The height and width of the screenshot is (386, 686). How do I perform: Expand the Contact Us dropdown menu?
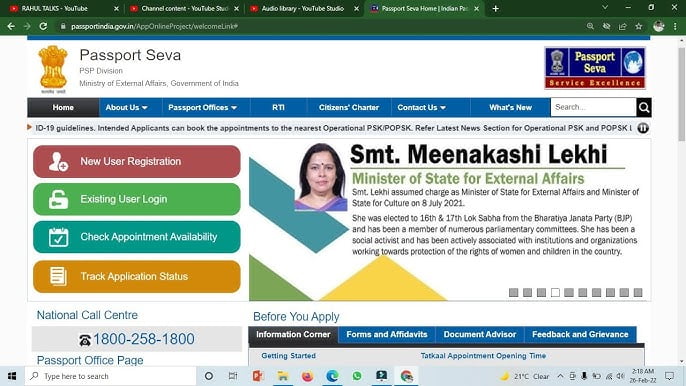tap(421, 108)
